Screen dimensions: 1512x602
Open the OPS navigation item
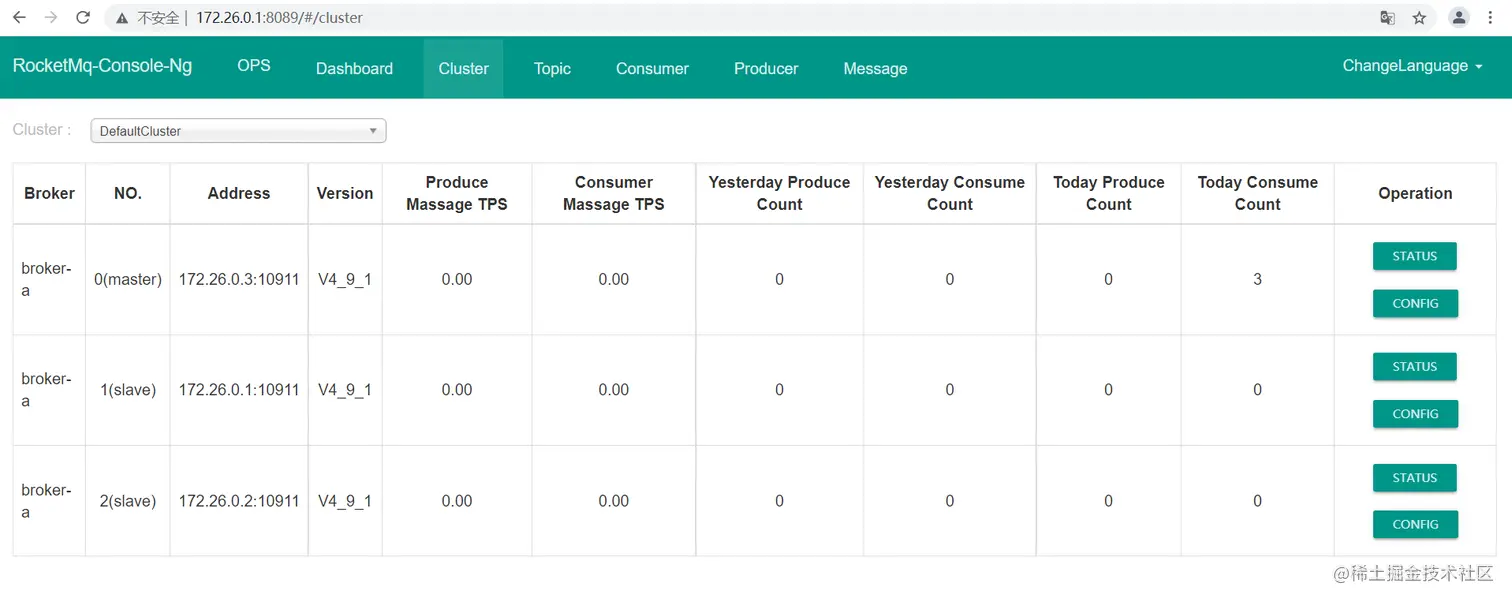point(254,66)
